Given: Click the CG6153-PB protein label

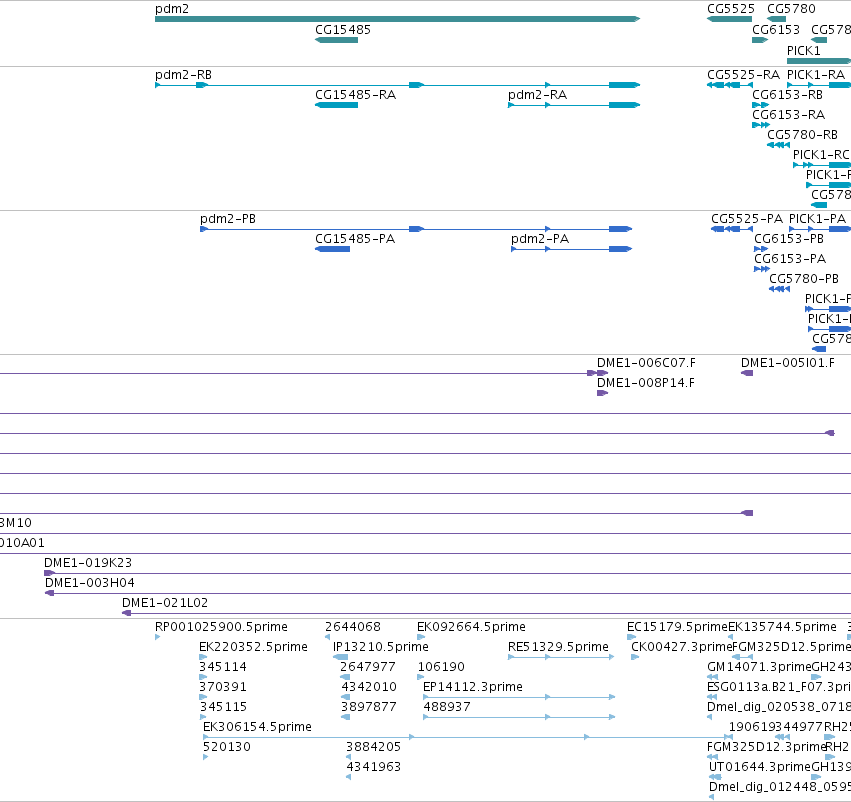Looking at the screenshot, I should (789, 239).
